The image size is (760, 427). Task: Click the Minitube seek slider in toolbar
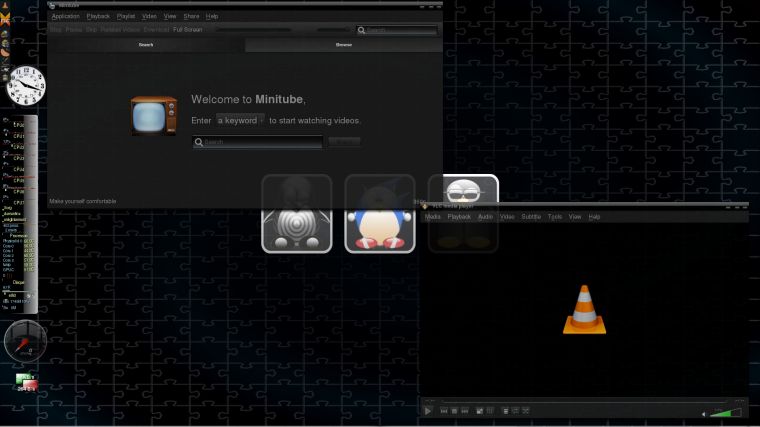coord(253,30)
